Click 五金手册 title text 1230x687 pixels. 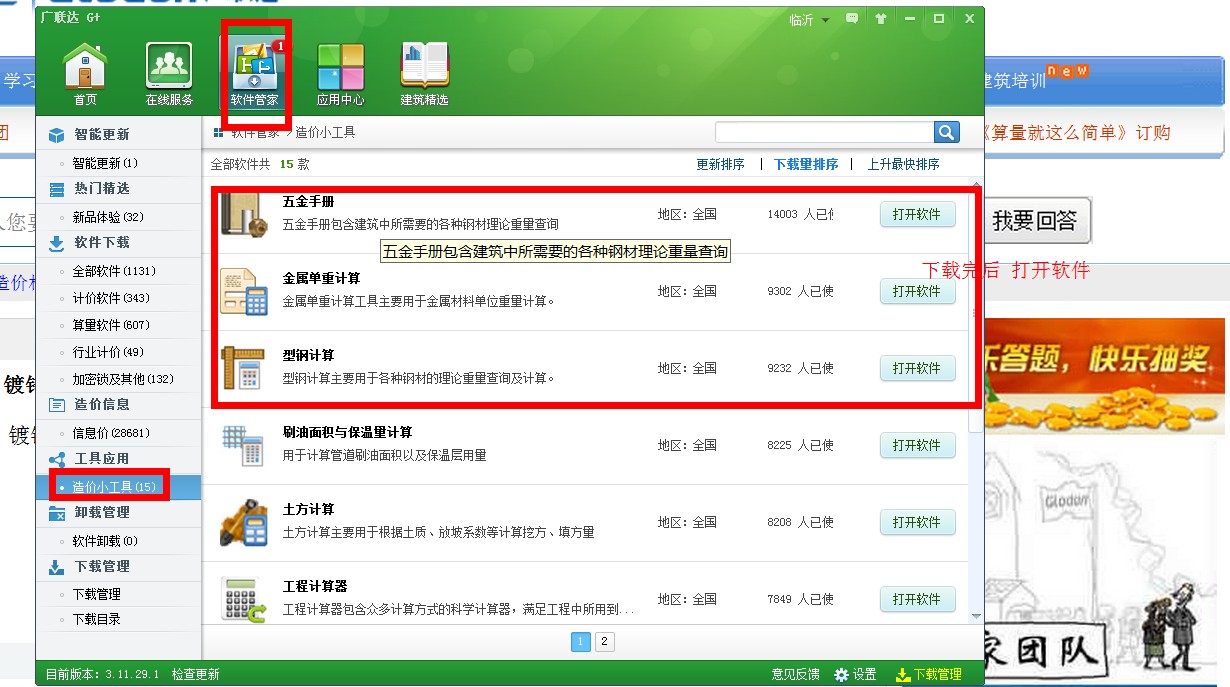[308, 201]
